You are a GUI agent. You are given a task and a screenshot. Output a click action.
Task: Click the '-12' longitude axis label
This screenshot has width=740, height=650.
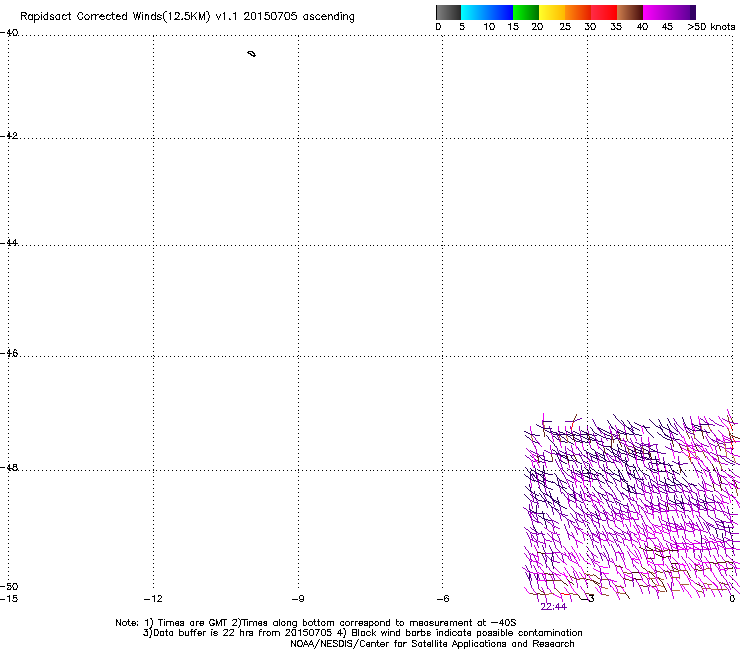pos(153,599)
